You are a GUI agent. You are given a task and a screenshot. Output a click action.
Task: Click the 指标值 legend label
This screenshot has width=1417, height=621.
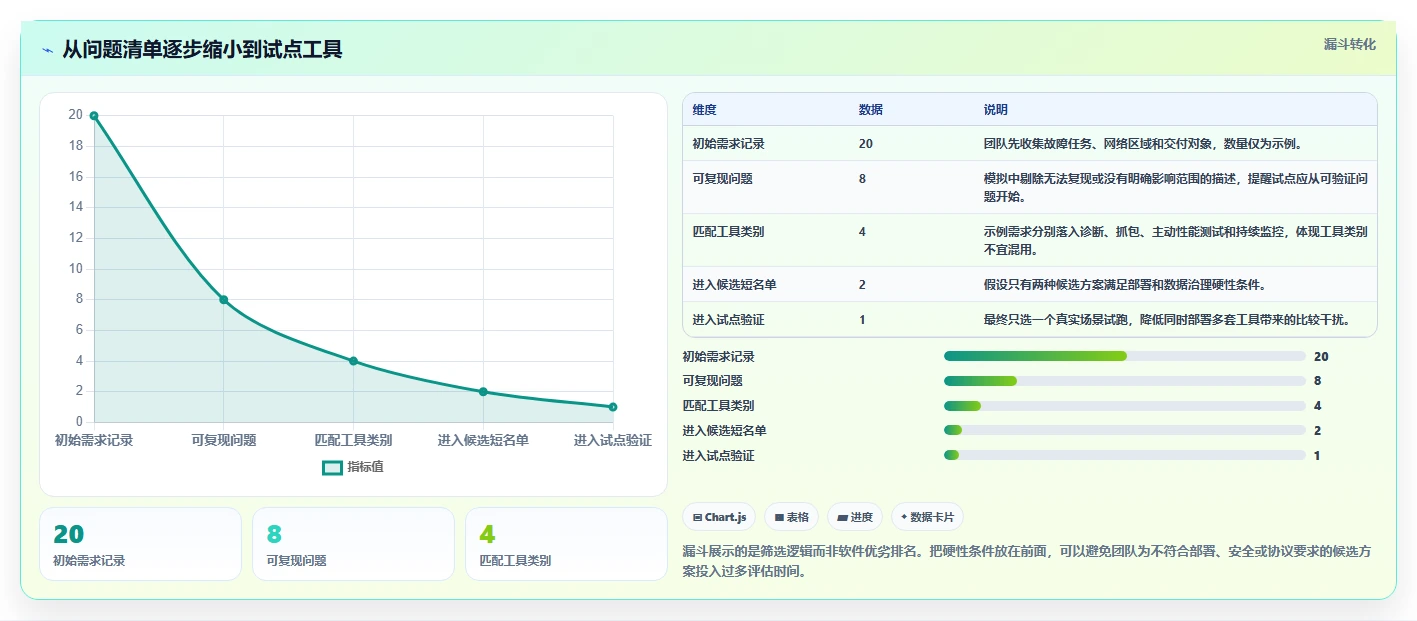point(365,467)
